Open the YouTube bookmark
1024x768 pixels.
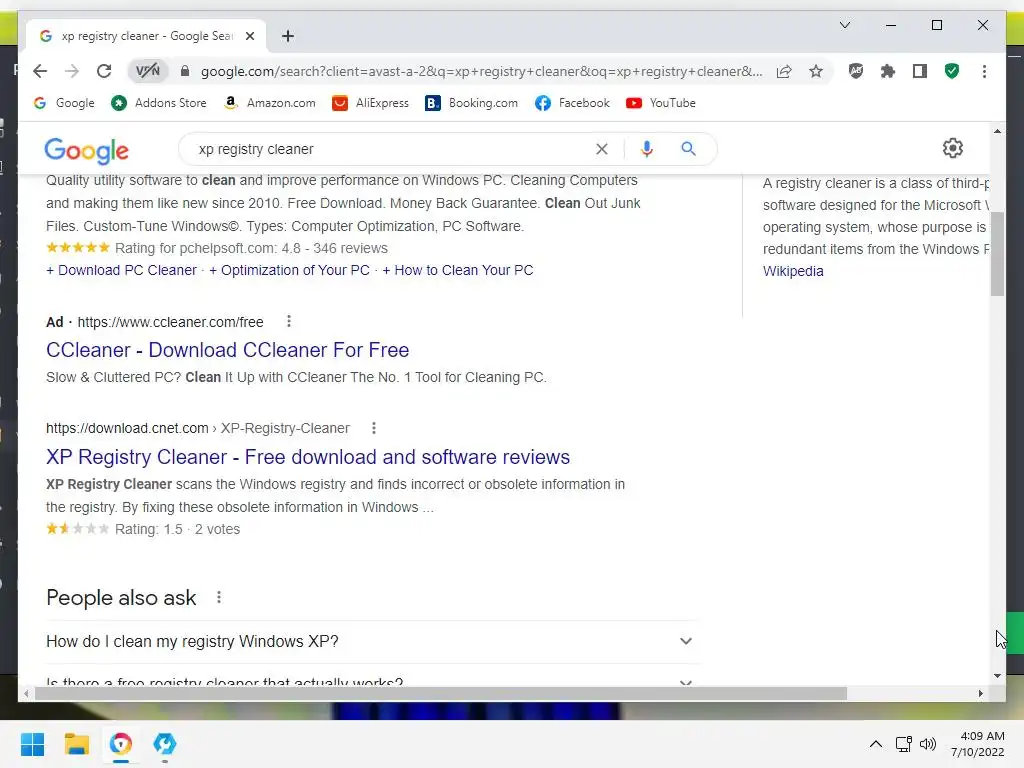[x=661, y=103]
